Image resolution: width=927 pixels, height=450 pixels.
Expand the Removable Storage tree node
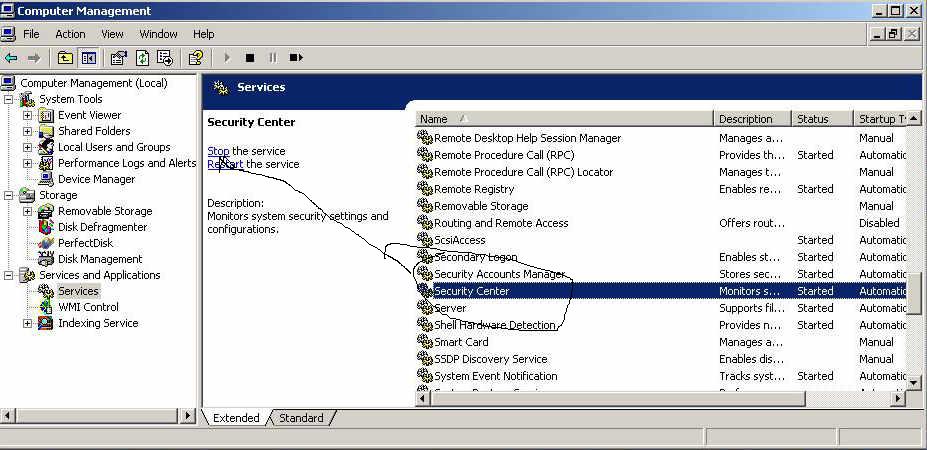click(27, 211)
